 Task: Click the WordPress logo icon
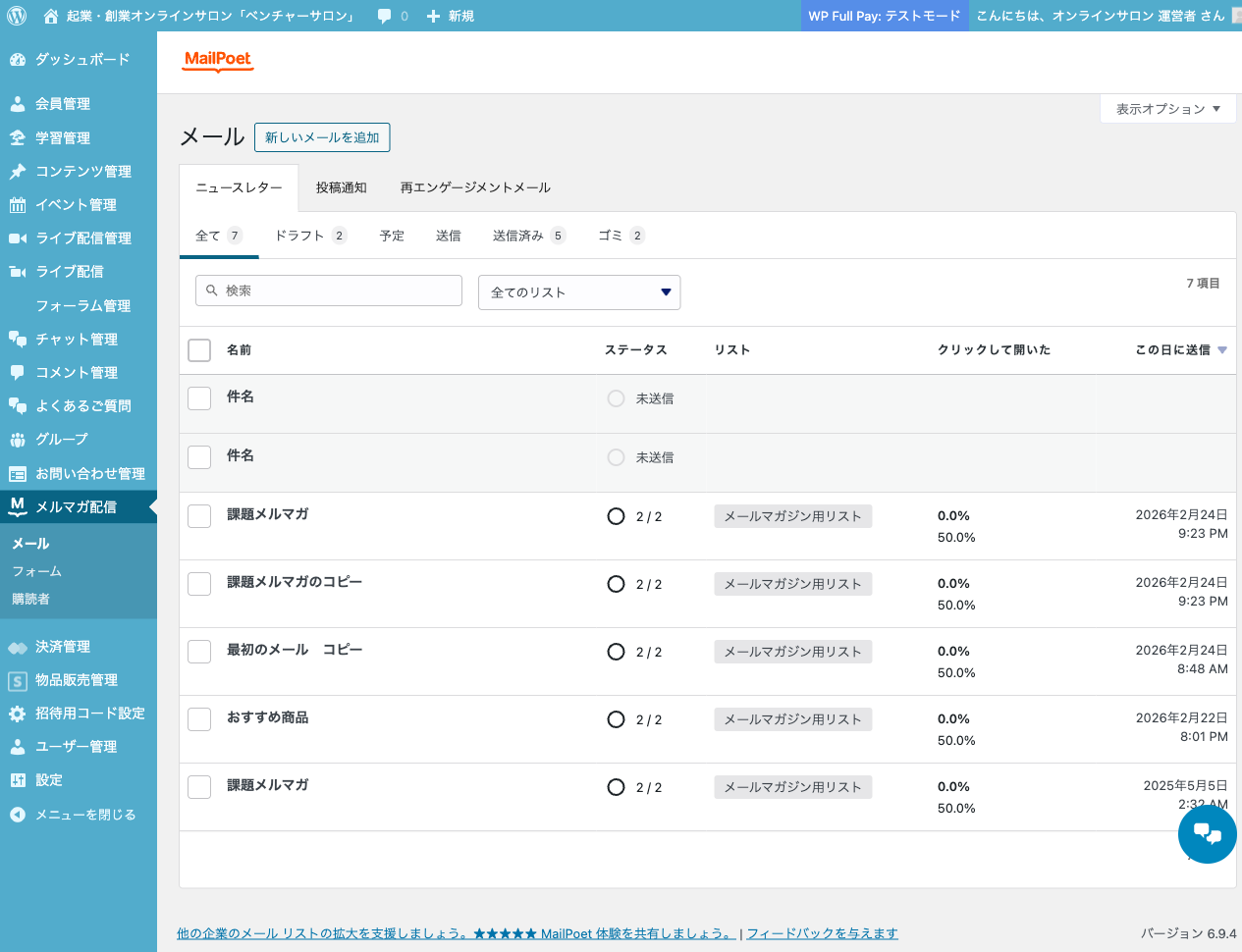tap(17, 16)
